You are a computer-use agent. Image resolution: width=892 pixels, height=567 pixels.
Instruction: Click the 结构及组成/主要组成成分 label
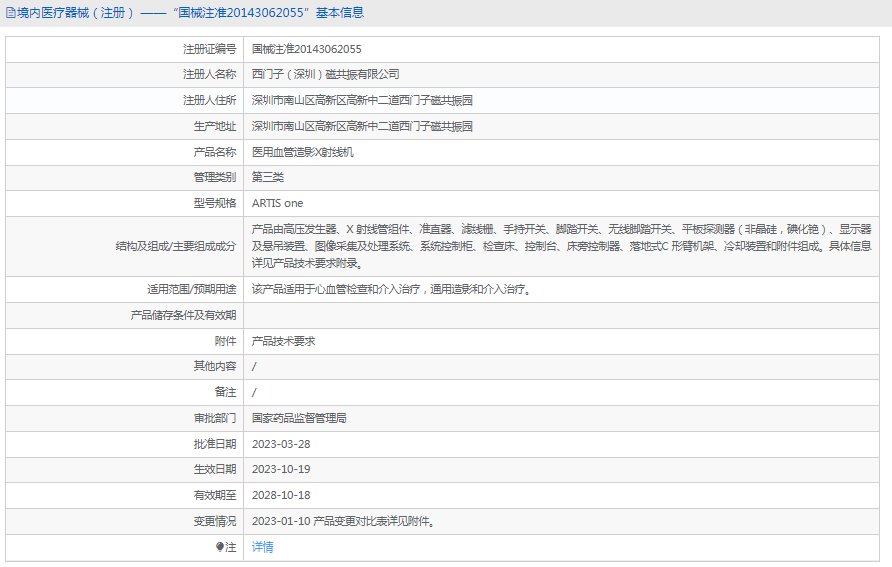(x=176, y=246)
